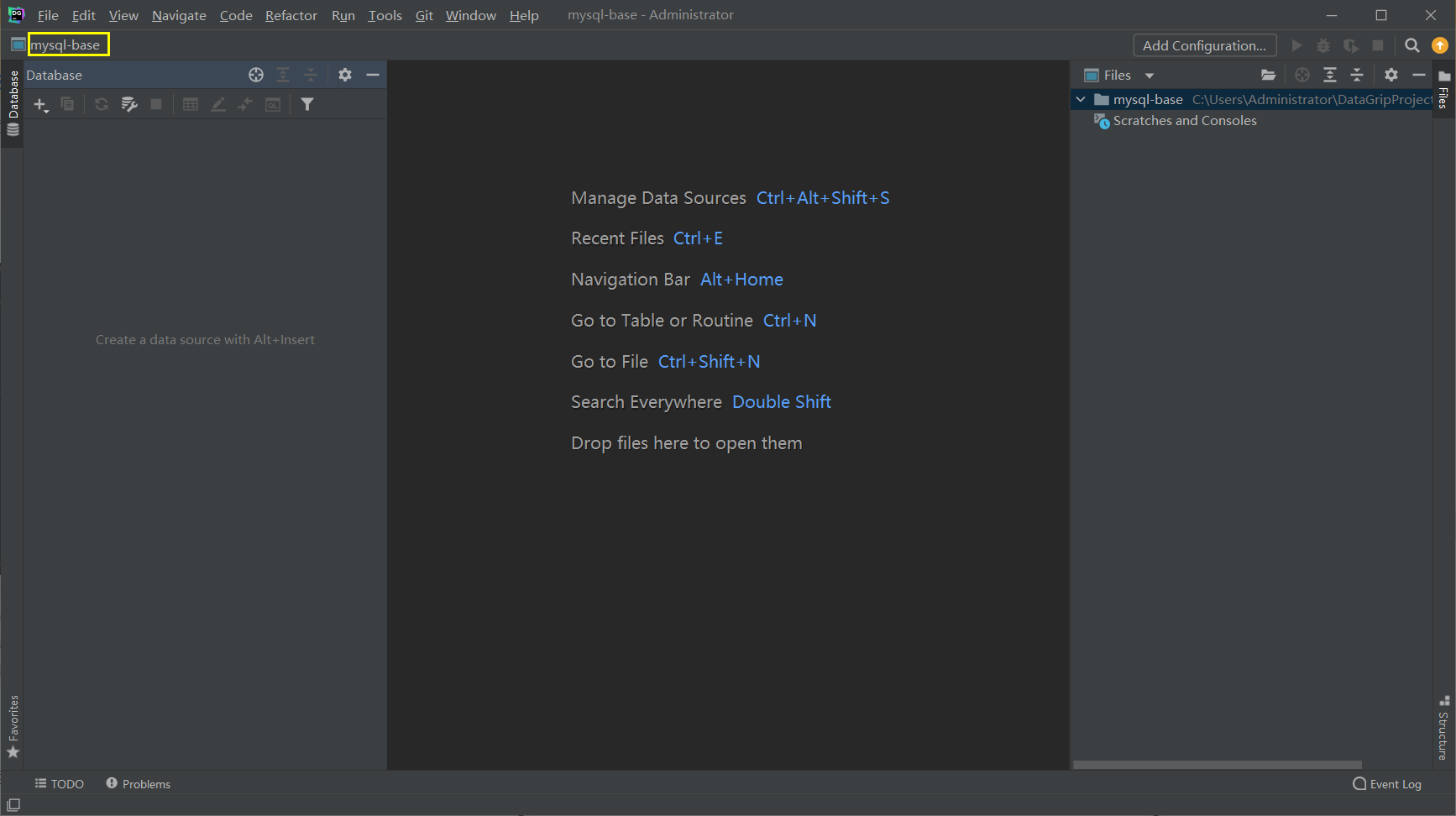The height and width of the screenshot is (816, 1456).
Task: Toggle the Favorites side tab
Action: 13,727
